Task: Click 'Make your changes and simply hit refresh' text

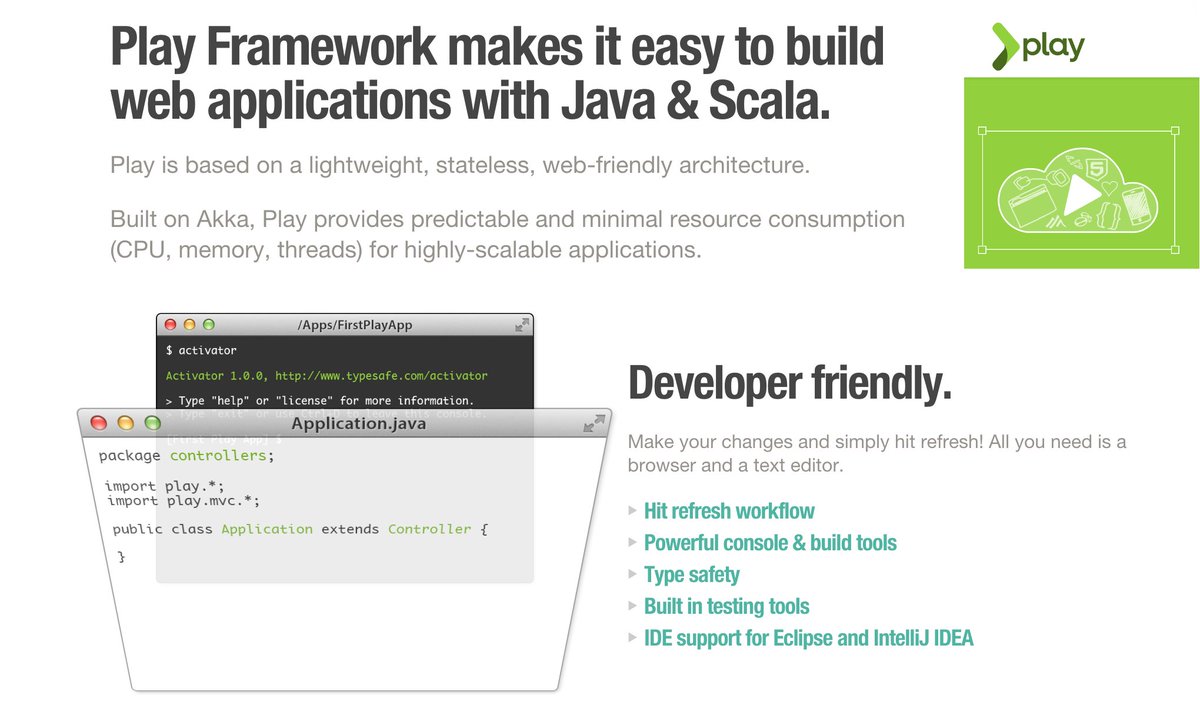Action: click(x=877, y=453)
